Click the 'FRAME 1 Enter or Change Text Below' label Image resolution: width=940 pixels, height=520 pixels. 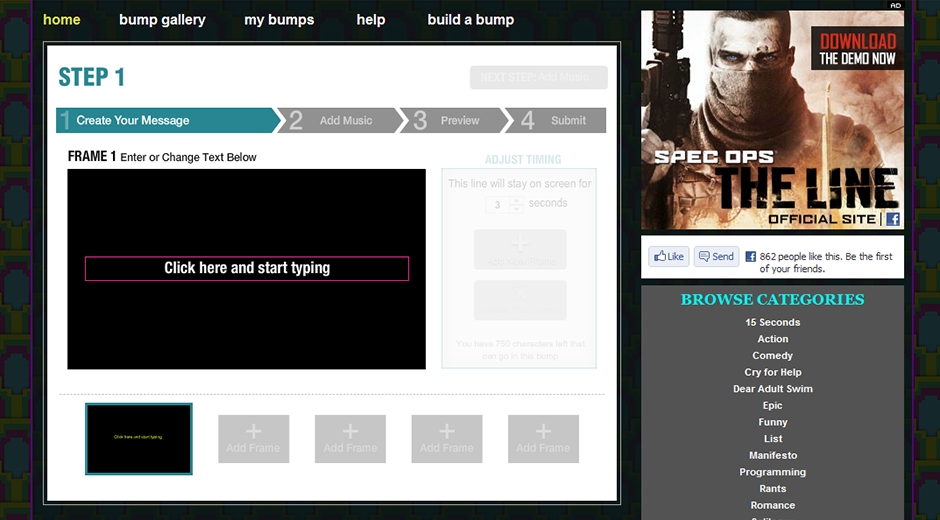click(162, 157)
